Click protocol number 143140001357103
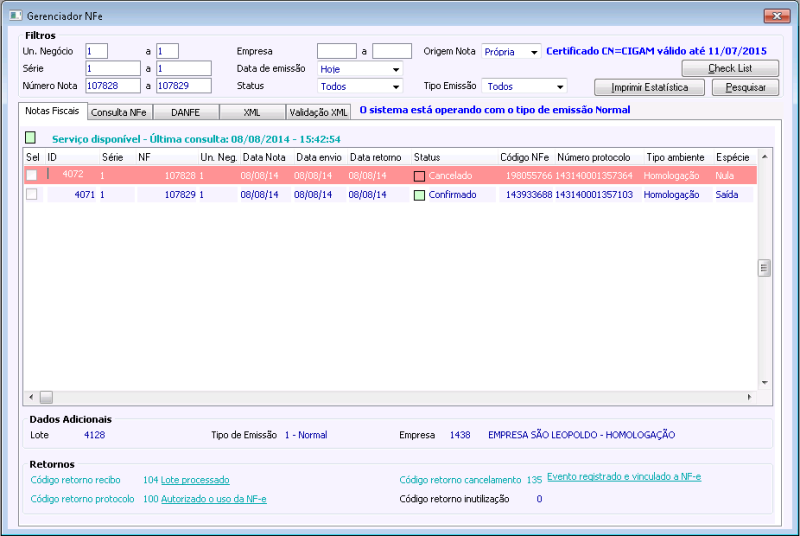800x536 pixels. click(x=594, y=194)
